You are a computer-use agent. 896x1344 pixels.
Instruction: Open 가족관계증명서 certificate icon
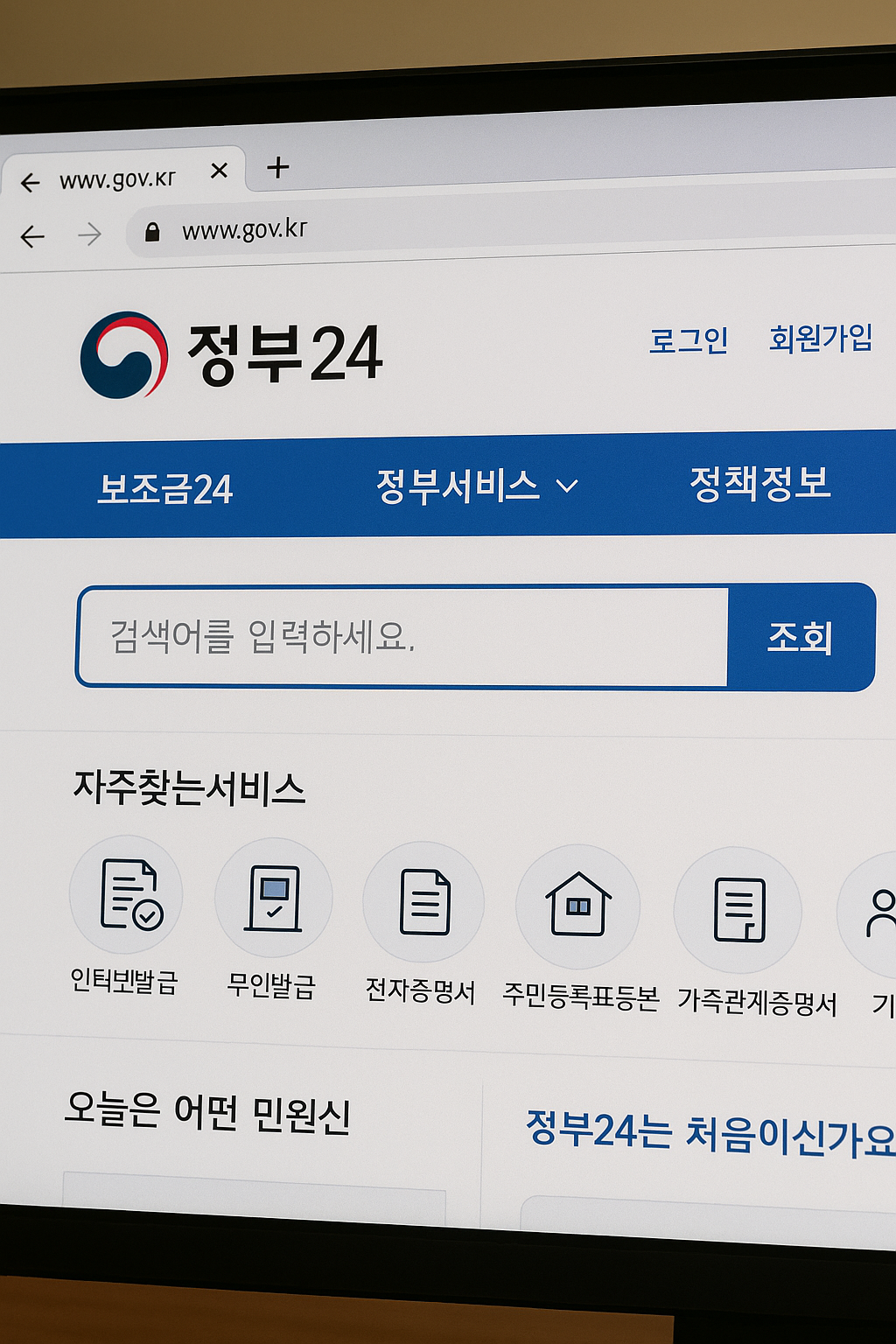(x=738, y=910)
